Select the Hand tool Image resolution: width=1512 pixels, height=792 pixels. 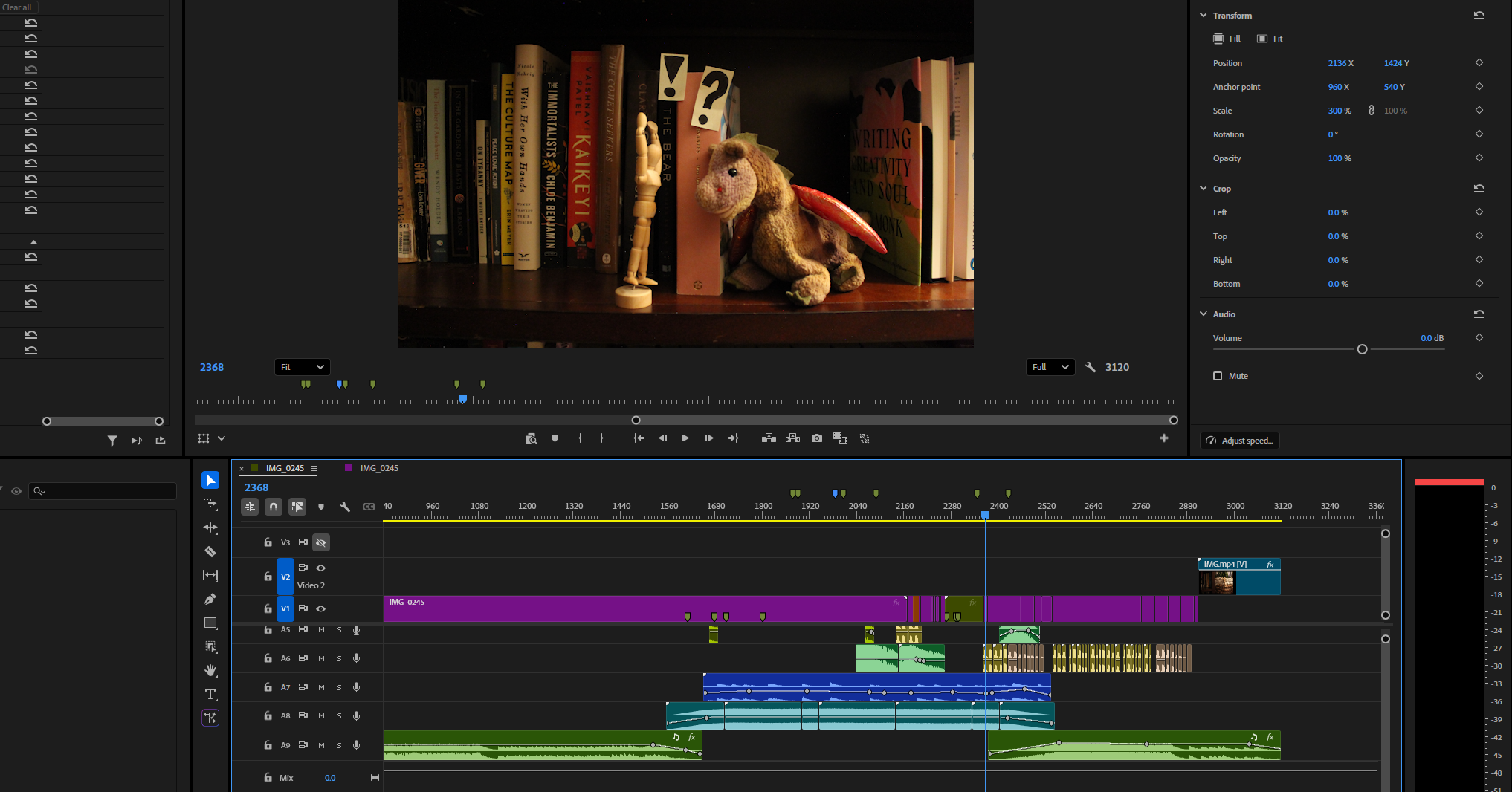pos(210,670)
